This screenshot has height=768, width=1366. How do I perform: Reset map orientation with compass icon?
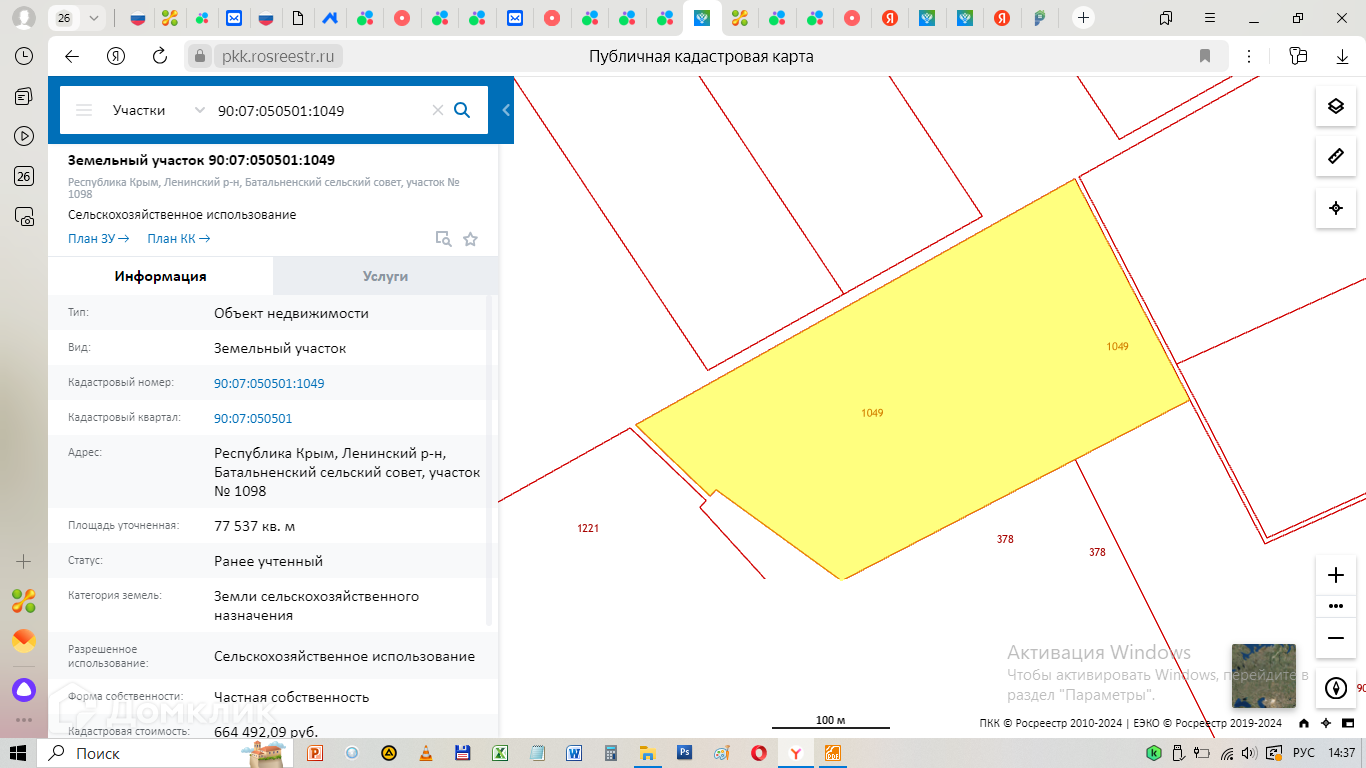(1335, 688)
